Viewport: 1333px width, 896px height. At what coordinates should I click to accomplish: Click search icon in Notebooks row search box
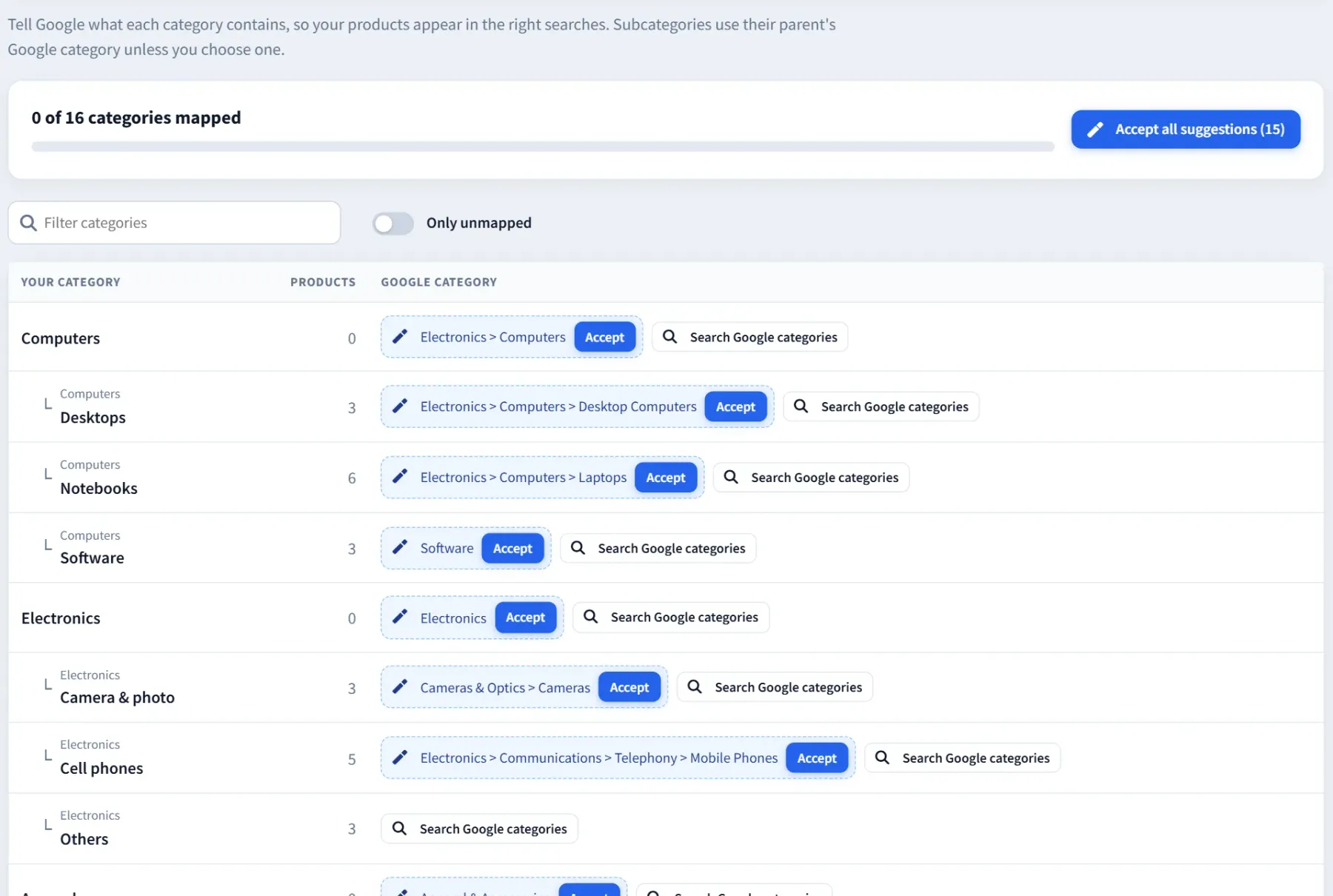731,477
